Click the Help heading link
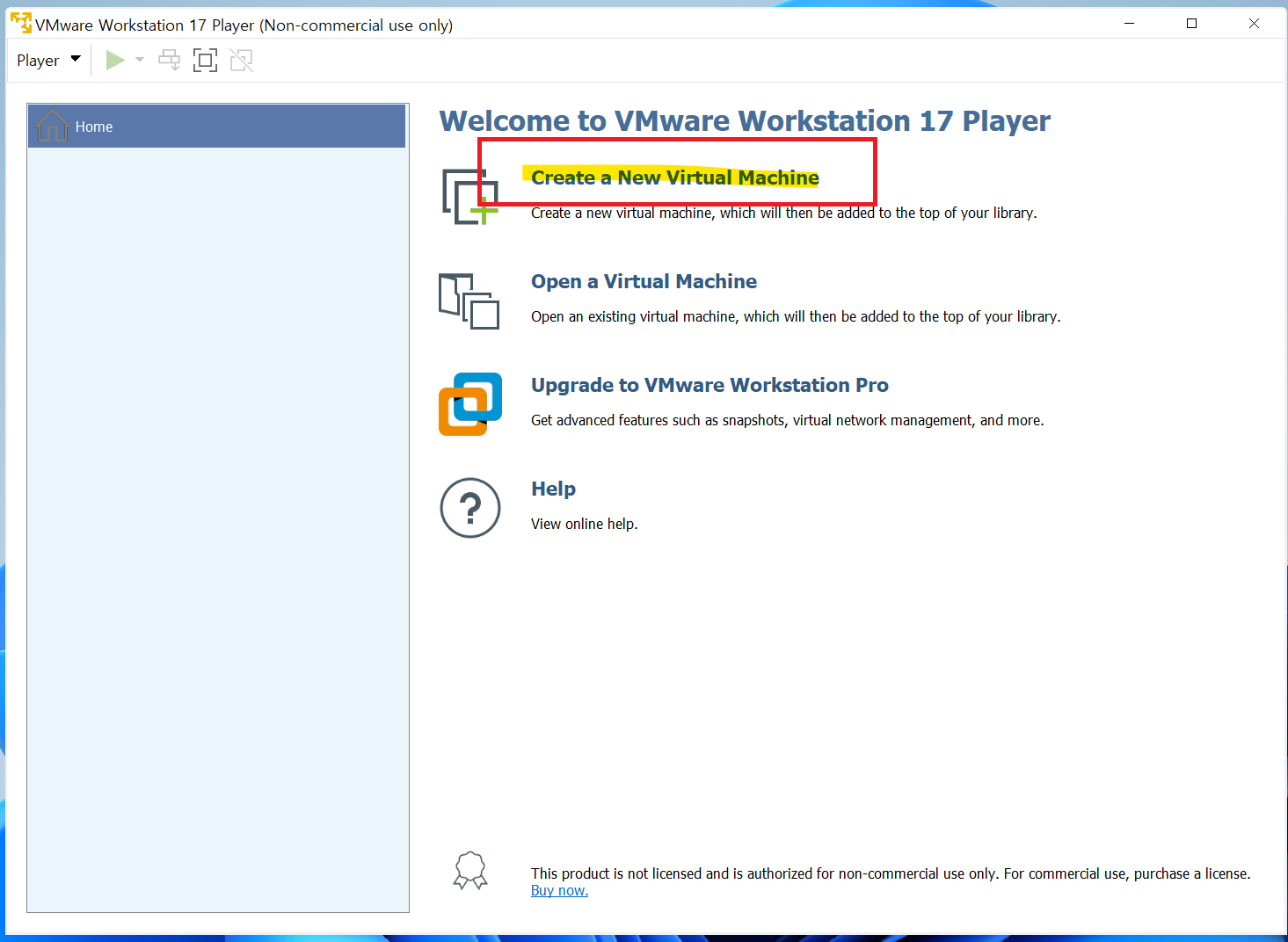The image size is (1288, 942). tap(553, 489)
